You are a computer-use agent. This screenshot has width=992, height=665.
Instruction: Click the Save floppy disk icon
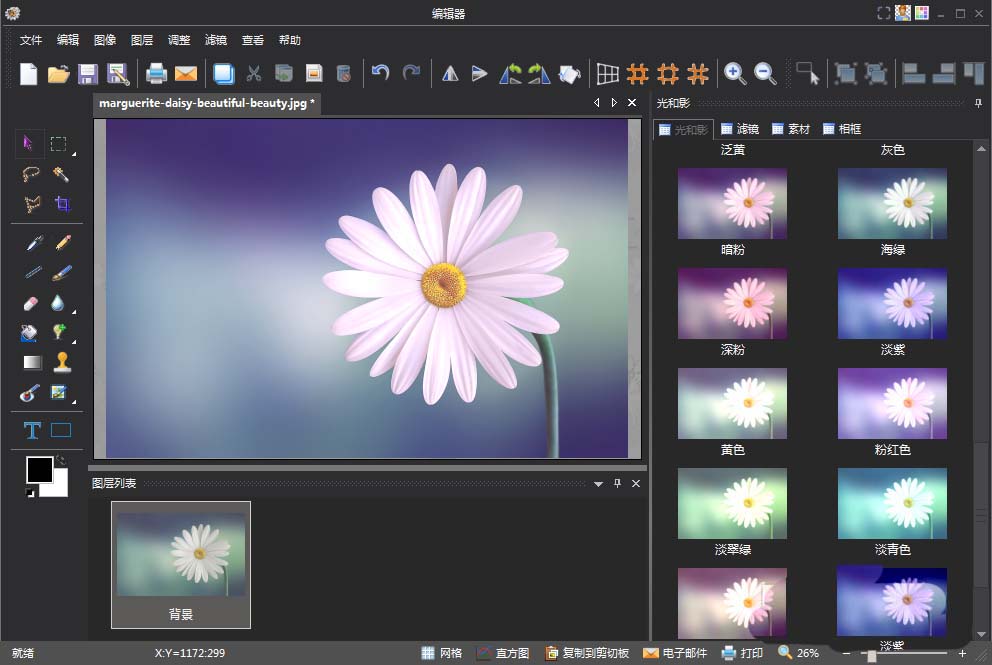(88, 73)
